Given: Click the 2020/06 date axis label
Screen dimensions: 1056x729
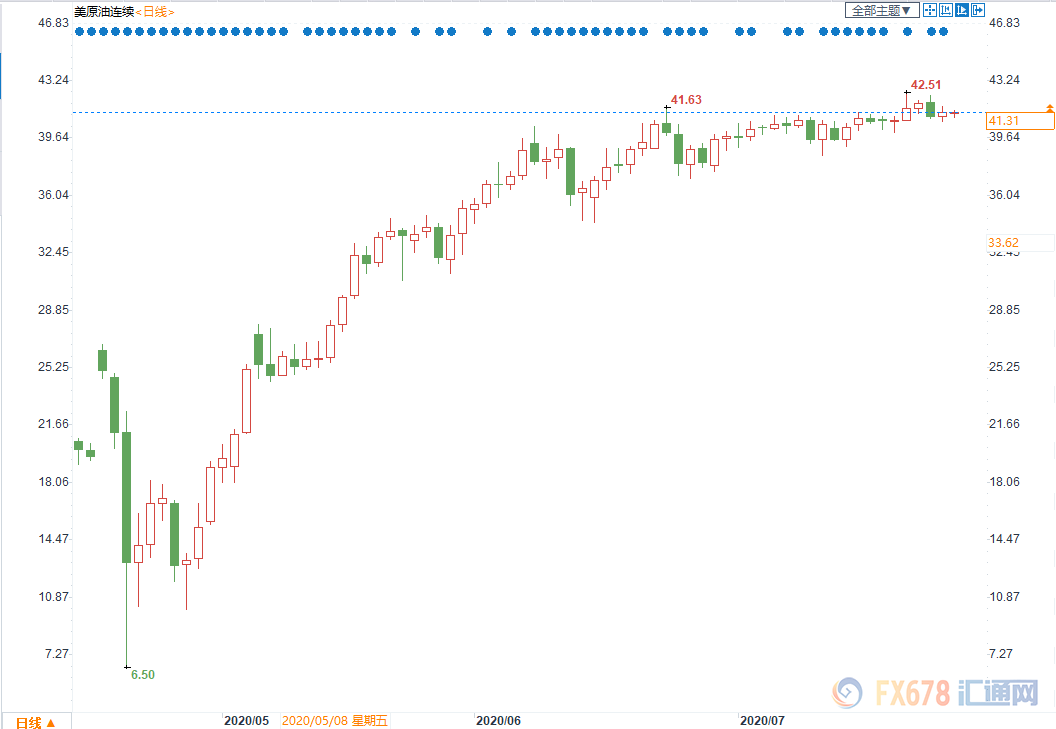Looking at the screenshot, I should [x=498, y=720].
